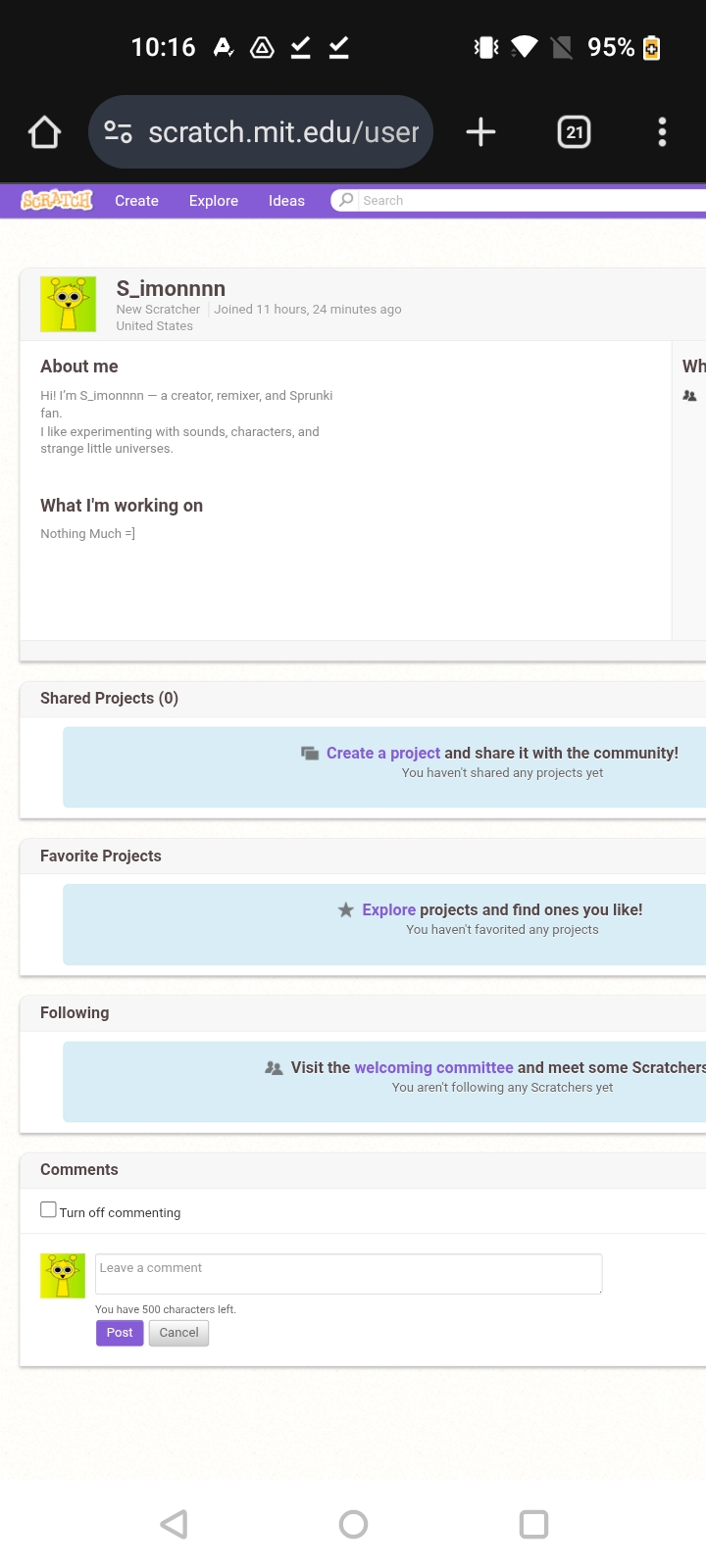Follow the Create a project link
This screenshot has width=706, height=1568.
(x=382, y=753)
